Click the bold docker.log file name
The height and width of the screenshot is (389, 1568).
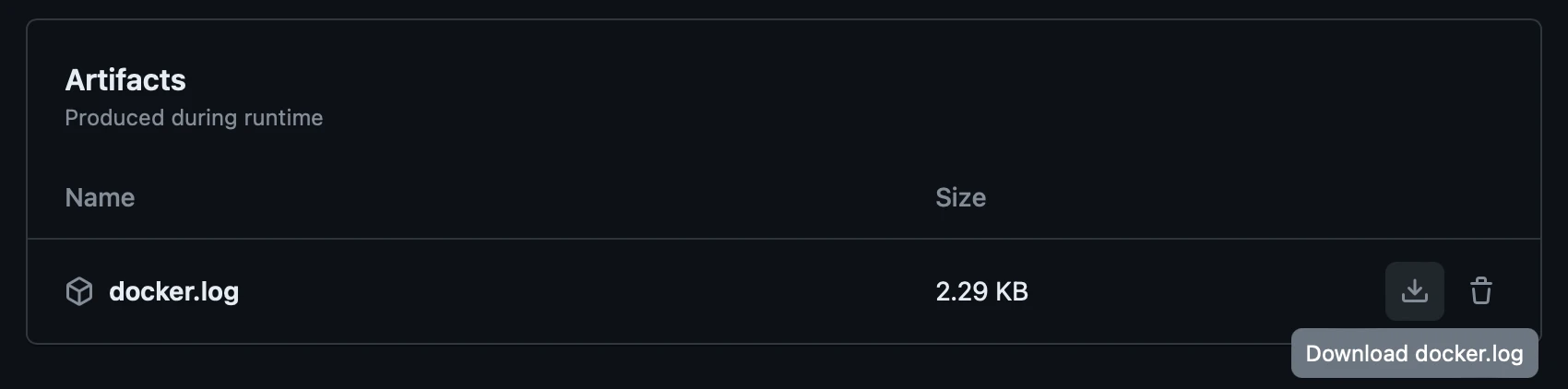pyautogui.click(x=173, y=291)
